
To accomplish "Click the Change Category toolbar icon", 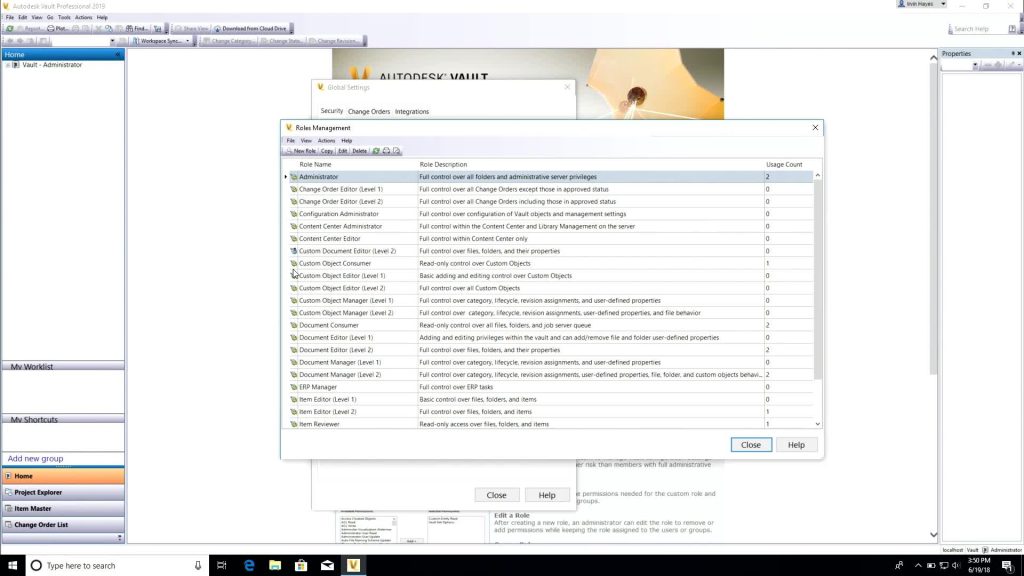I will pos(230,40).
